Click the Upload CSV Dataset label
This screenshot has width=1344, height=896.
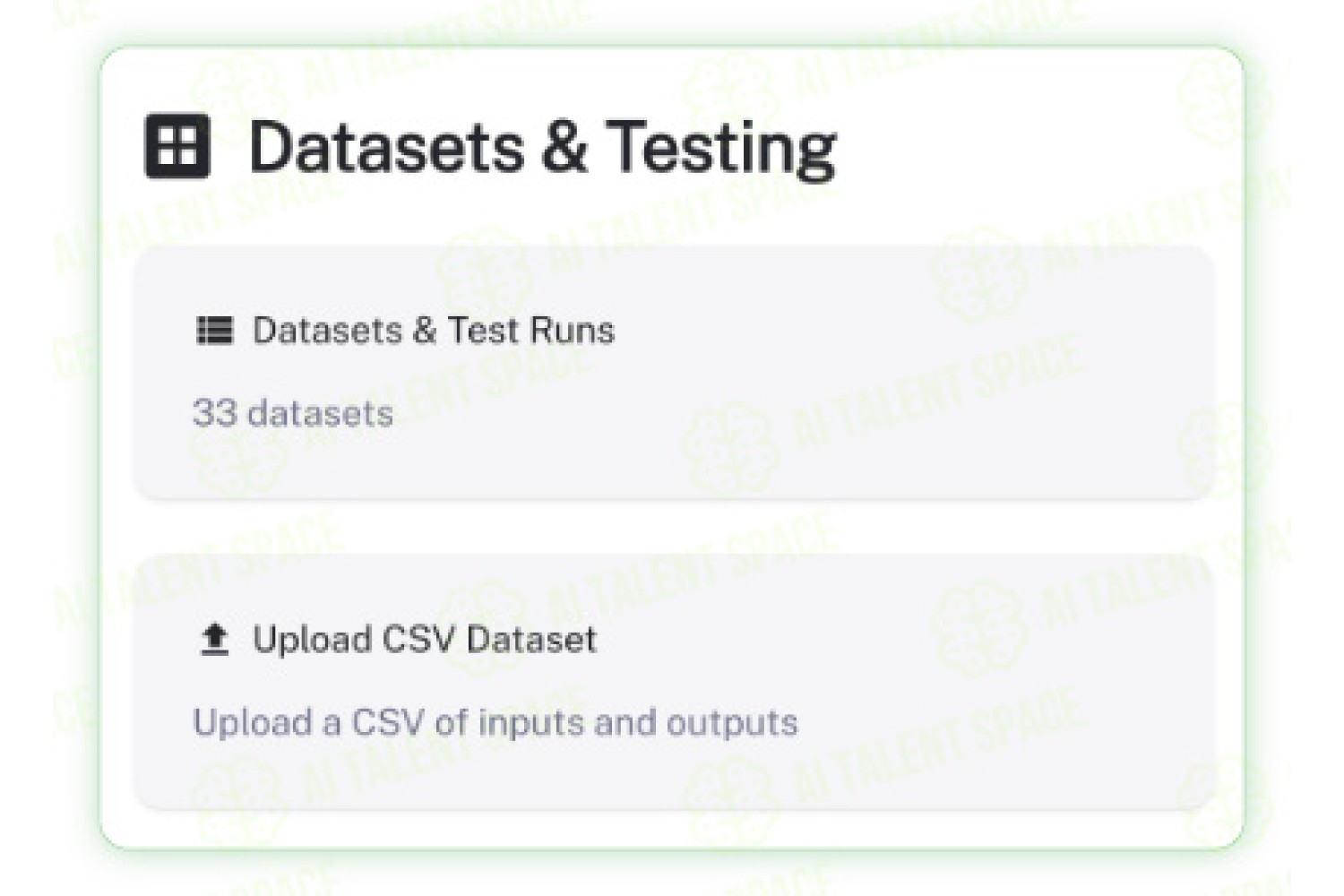[x=425, y=640]
